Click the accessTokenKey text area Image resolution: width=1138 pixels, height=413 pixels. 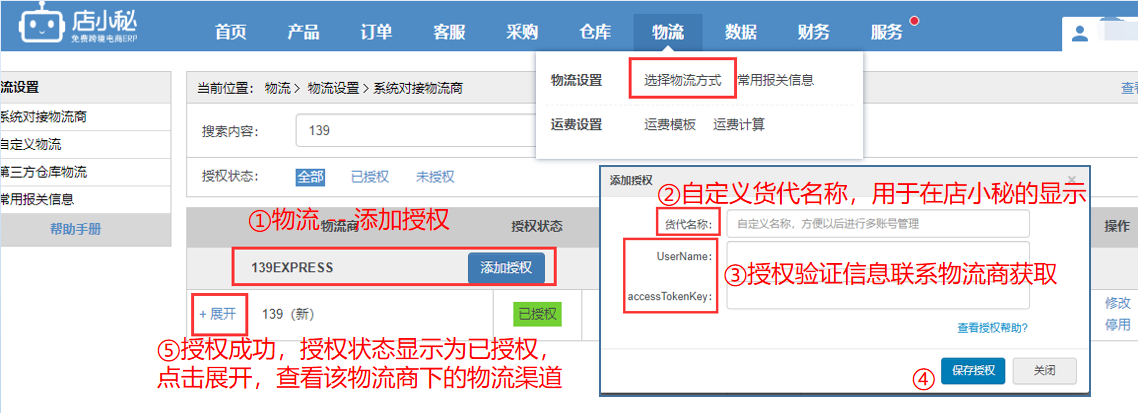coord(878,296)
